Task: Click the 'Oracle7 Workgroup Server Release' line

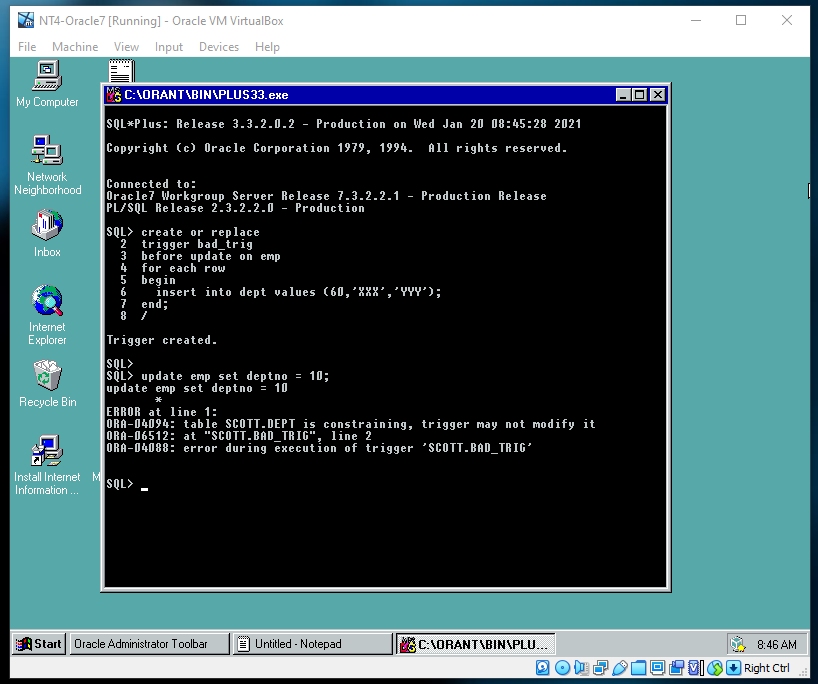Action: click(x=327, y=196)
